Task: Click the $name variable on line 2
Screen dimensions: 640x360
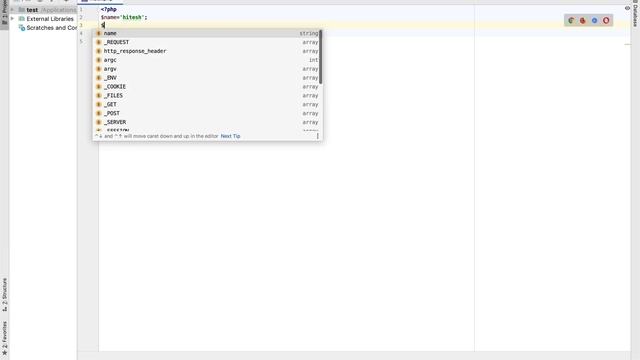Action: point(109,18)
